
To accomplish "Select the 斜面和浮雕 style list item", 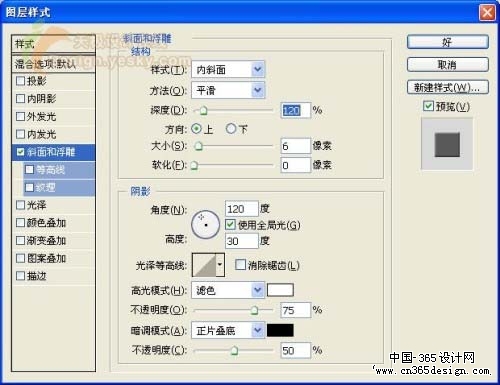I will [53, 152].
